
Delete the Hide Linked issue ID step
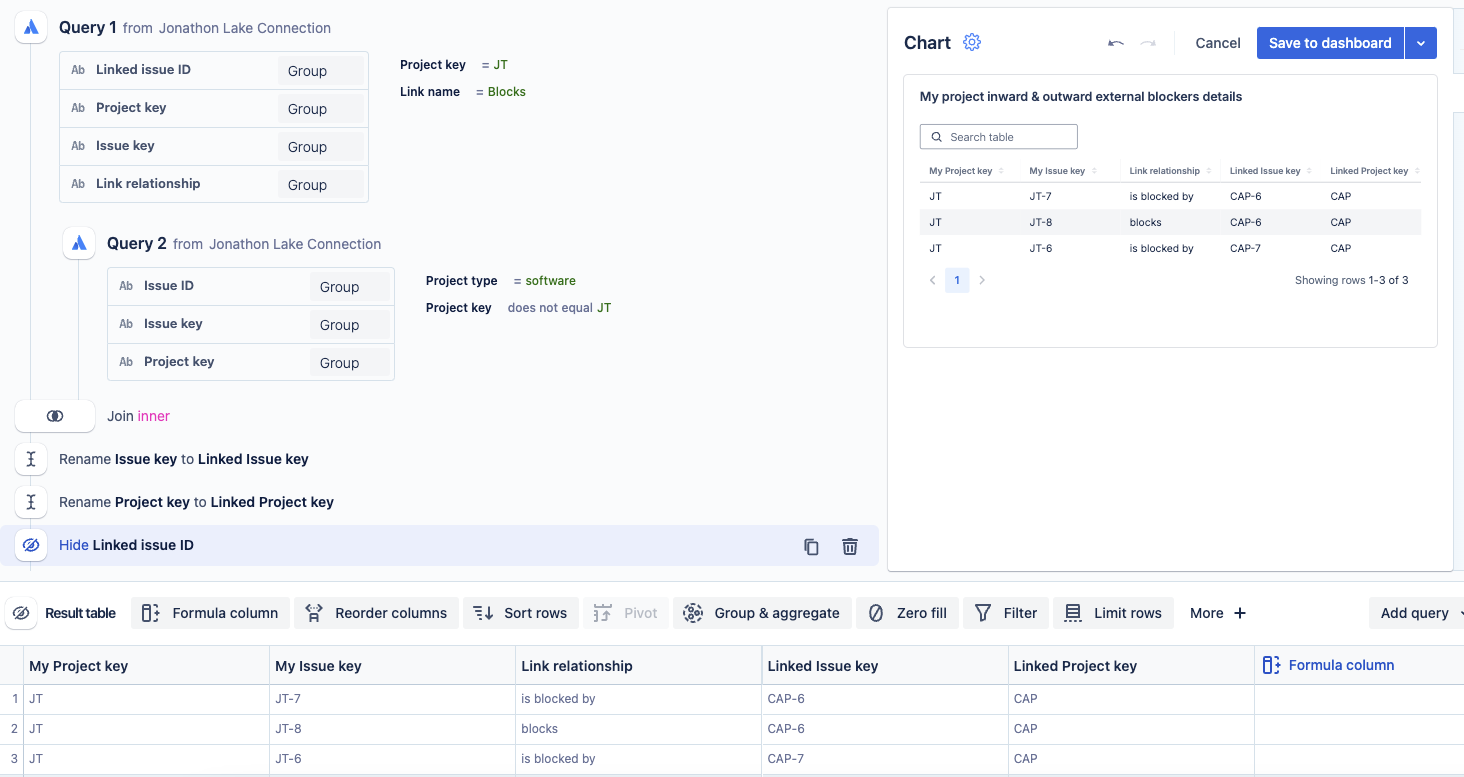pos(849,546)
